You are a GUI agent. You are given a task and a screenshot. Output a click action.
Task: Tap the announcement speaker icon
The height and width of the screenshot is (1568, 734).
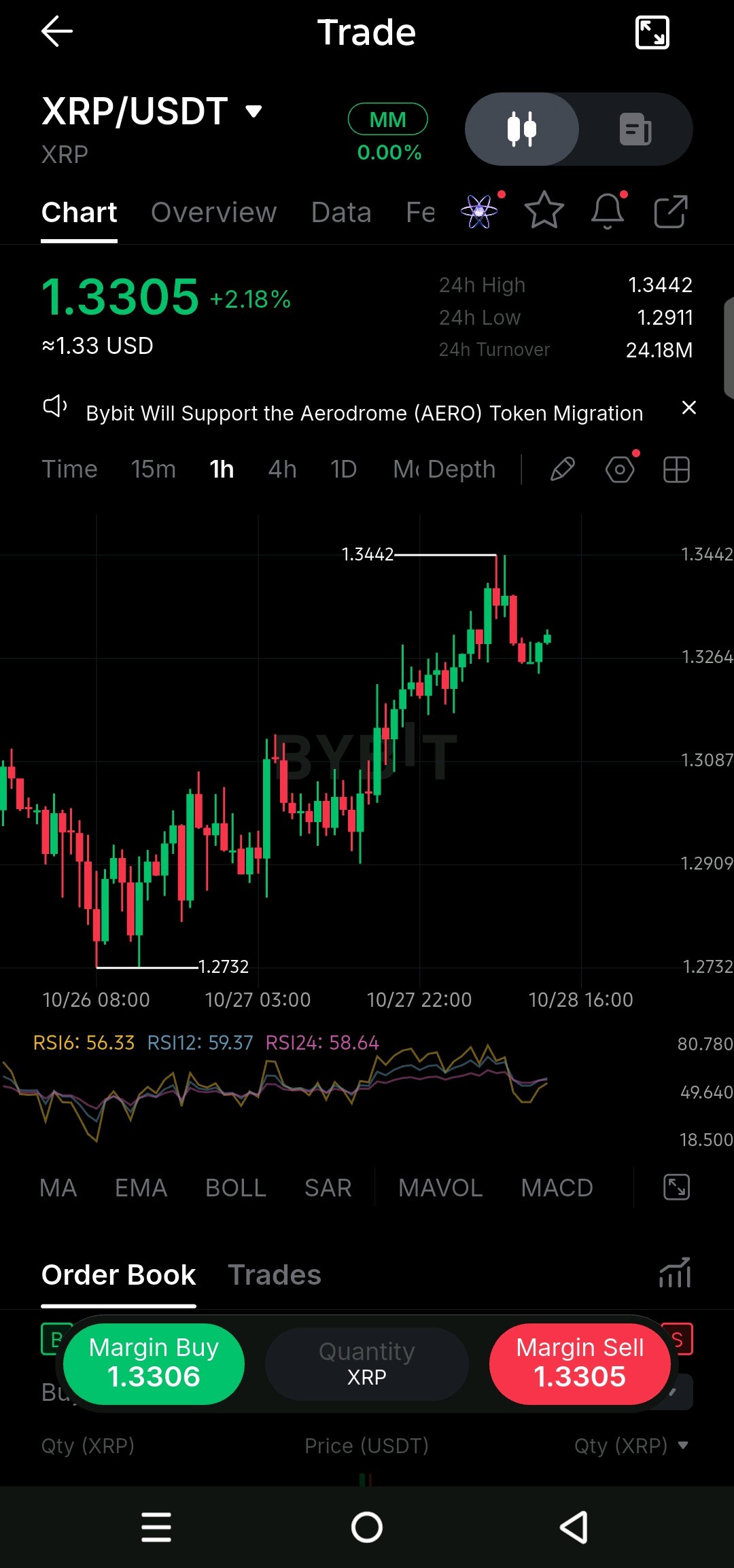coord(54,407)
